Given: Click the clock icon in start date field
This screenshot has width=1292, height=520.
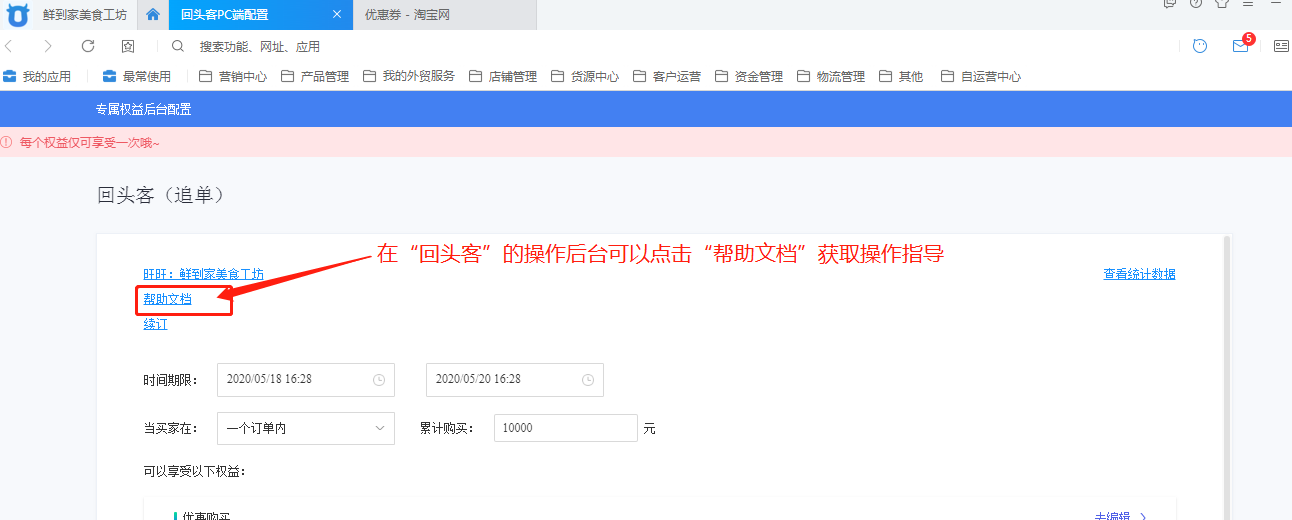Looking at the screenshot, I should tap(379, 380).
